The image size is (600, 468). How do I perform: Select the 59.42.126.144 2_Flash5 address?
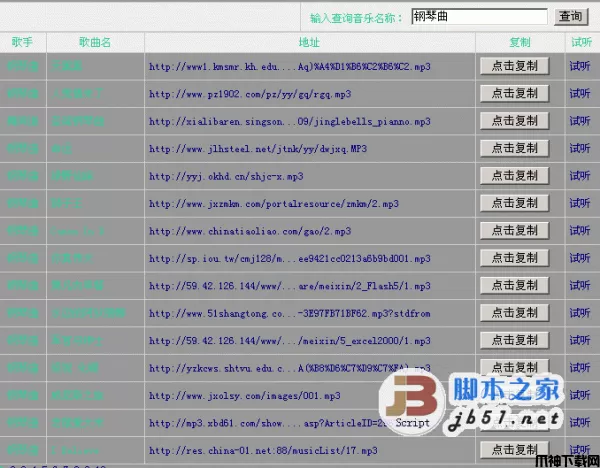(290, 286)
